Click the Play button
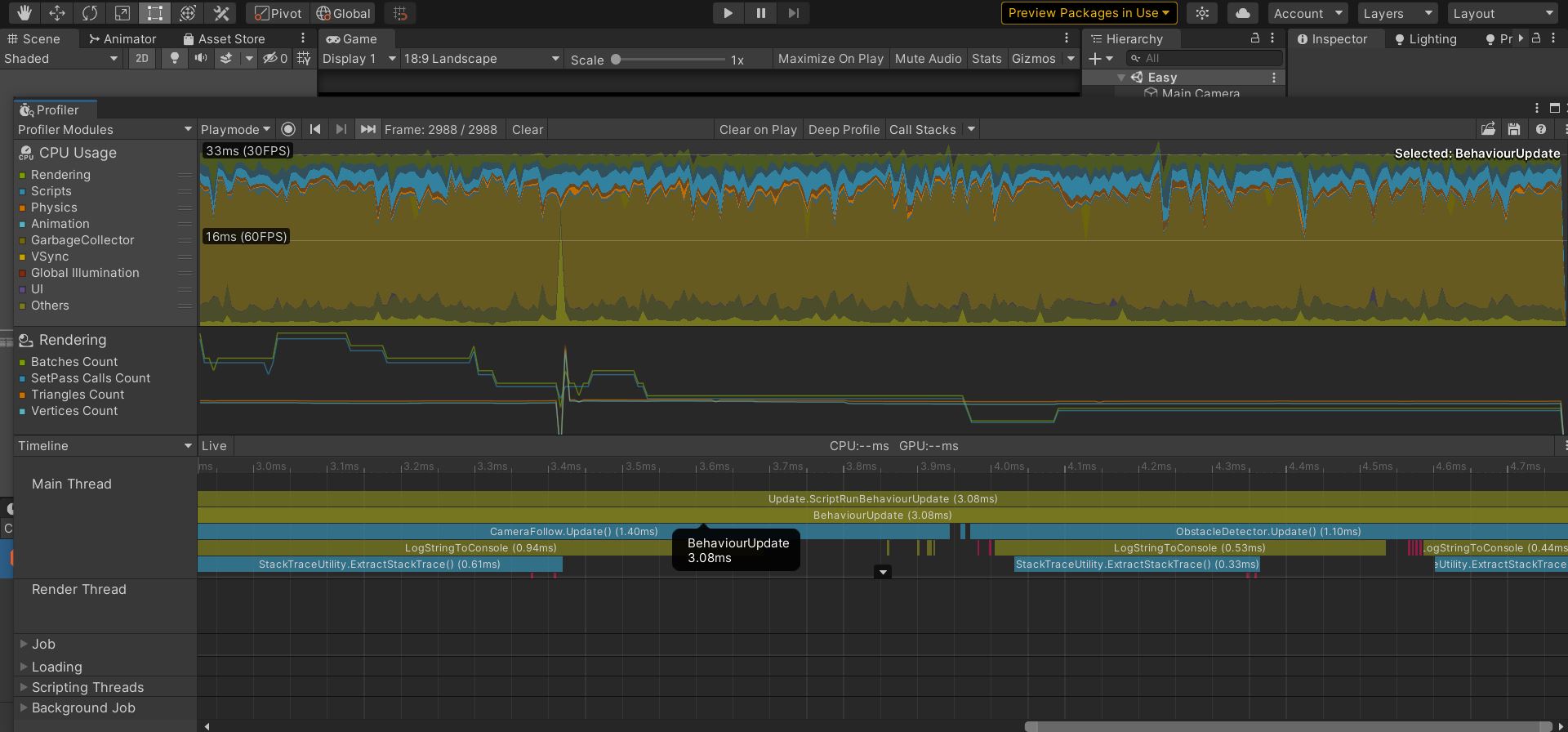The image size is (1568, 732). click(x=728, y=13)
